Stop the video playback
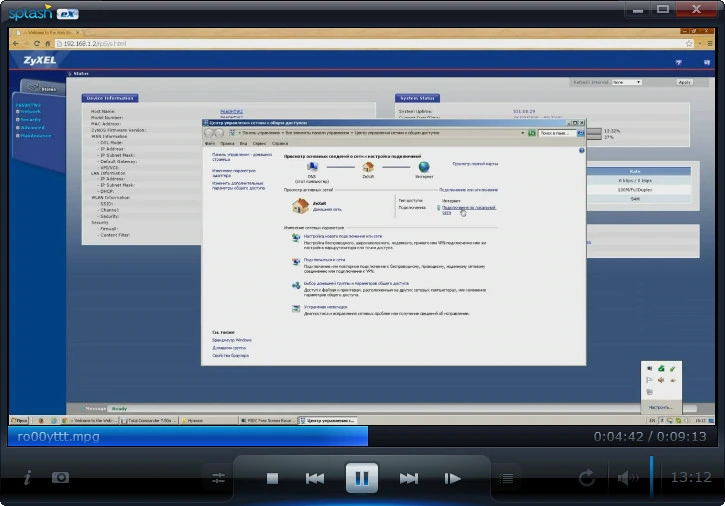Viewport: 725px width, 506px height. point(272,478)
